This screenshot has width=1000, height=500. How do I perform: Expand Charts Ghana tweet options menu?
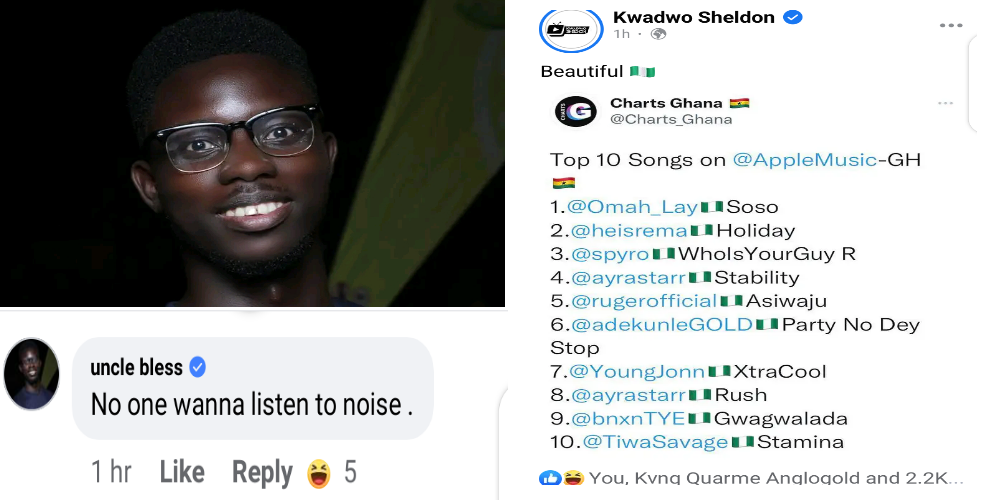pos(945,103)
